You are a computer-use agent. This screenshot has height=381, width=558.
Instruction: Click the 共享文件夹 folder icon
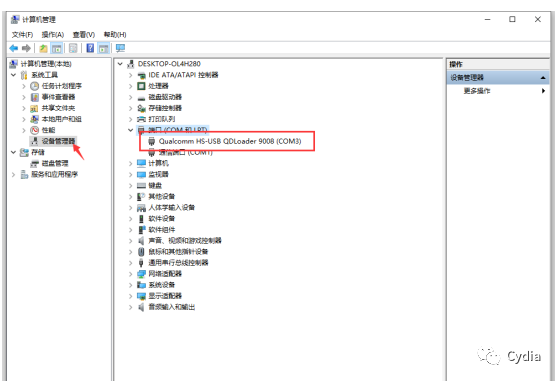(x=34, y=108)
